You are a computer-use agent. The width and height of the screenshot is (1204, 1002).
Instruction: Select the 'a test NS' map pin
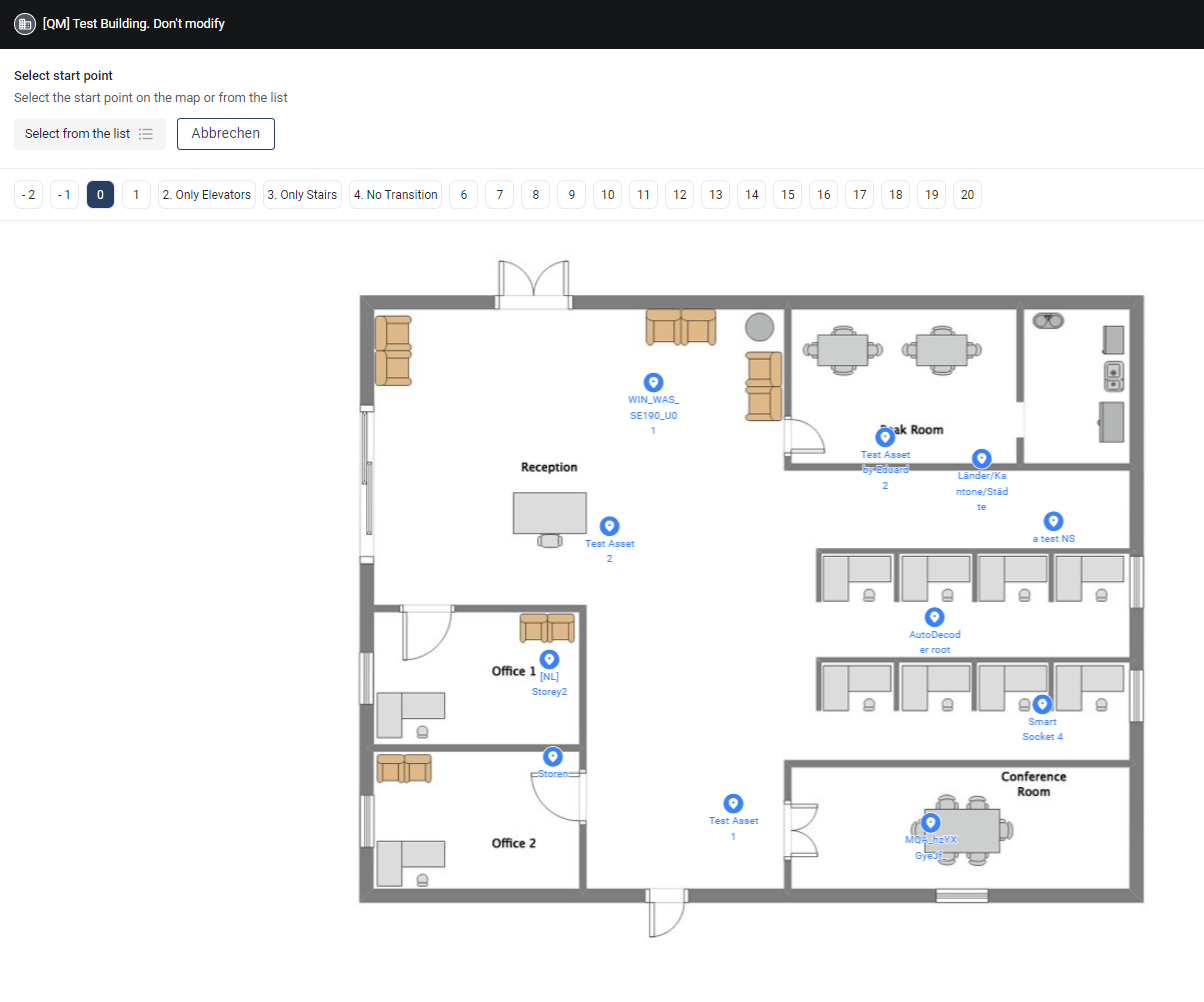pos(1053,521)
